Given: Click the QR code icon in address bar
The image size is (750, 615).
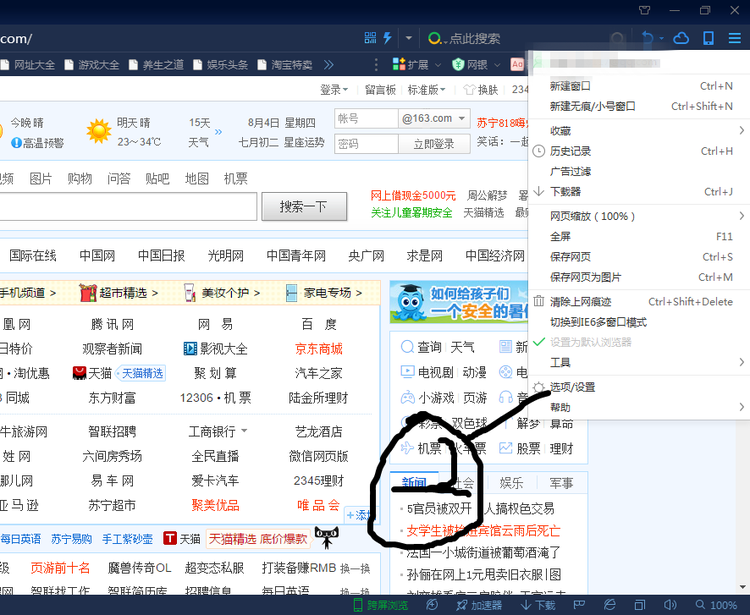Looking at the screenshot, I should coord(370,38).
